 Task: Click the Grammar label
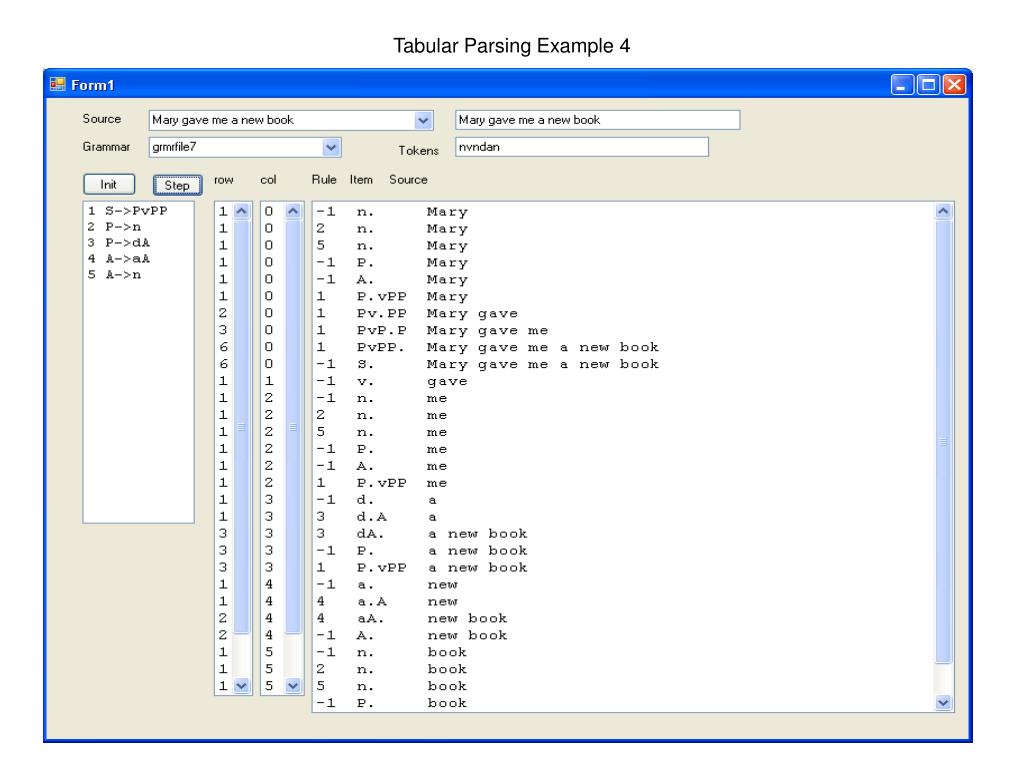pos(106,147)
